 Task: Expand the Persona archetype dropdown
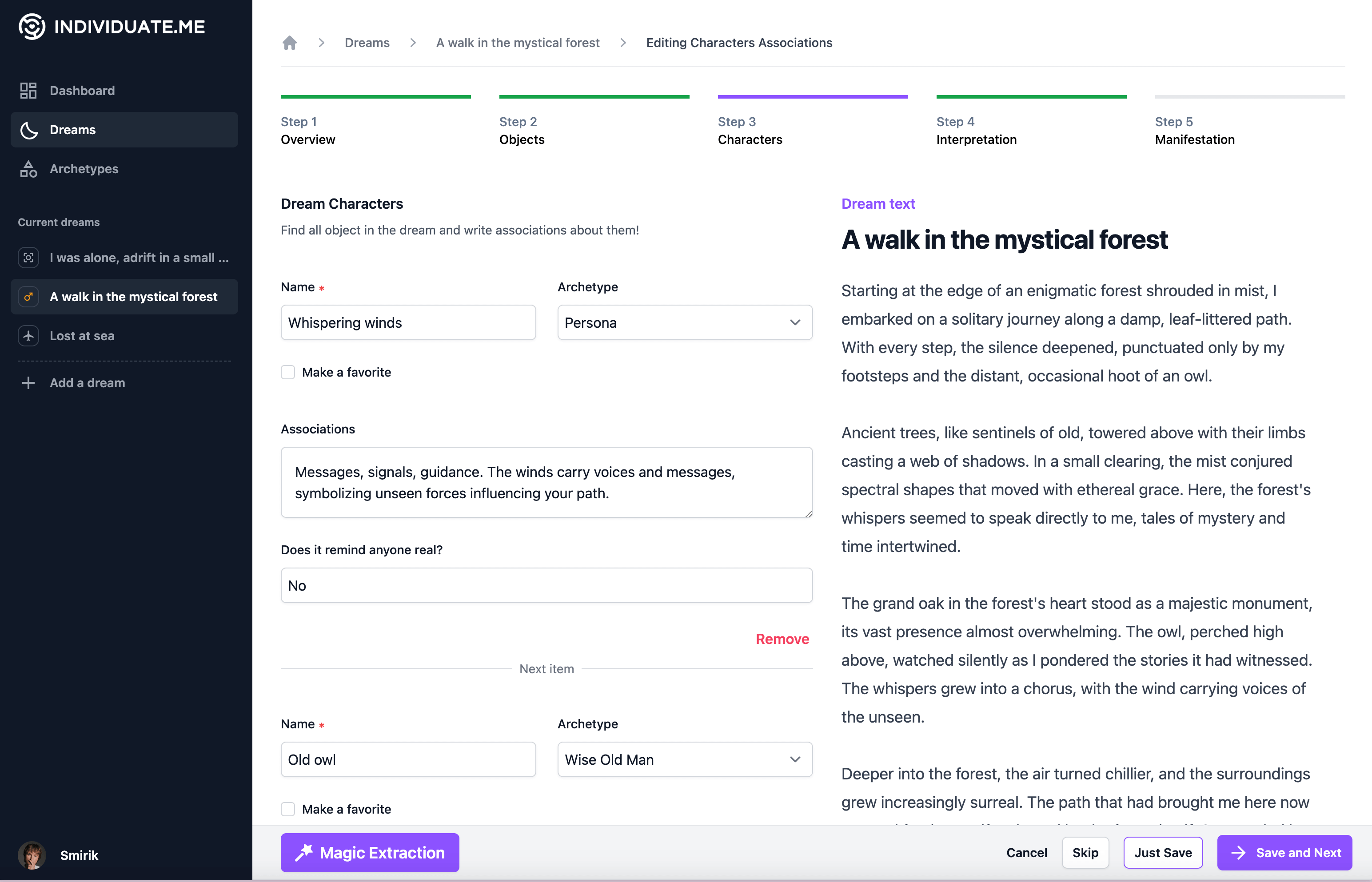coord(684,322)
